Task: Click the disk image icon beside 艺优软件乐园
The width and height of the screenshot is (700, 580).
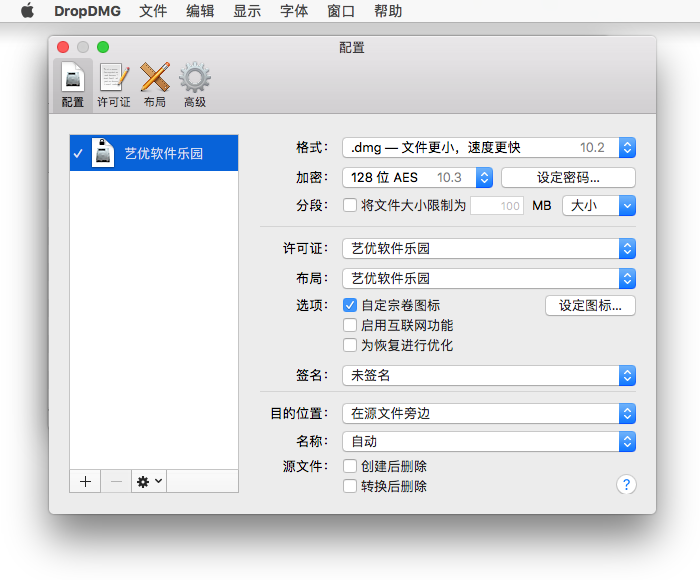Action: (103, 153)
